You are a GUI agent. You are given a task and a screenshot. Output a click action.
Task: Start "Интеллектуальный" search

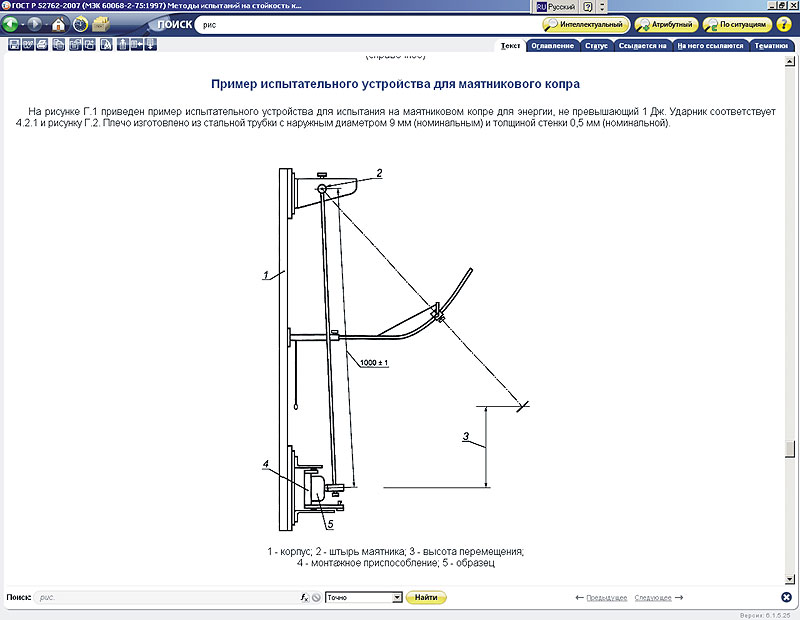point(586,24)
